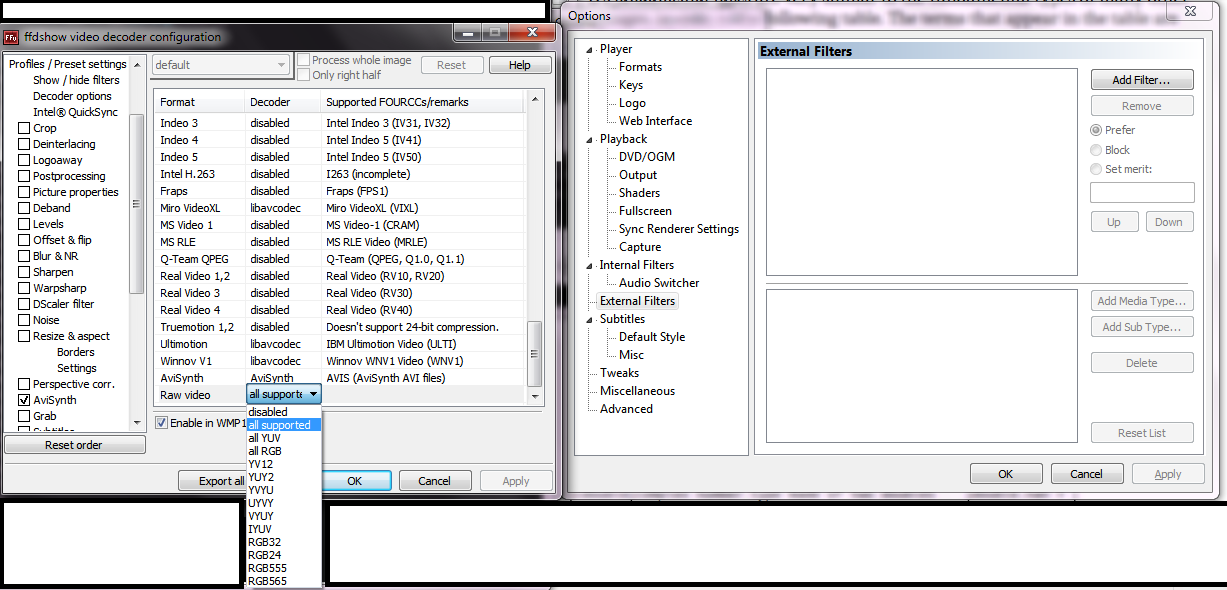Click the merit value input field

coord(1142,192)
